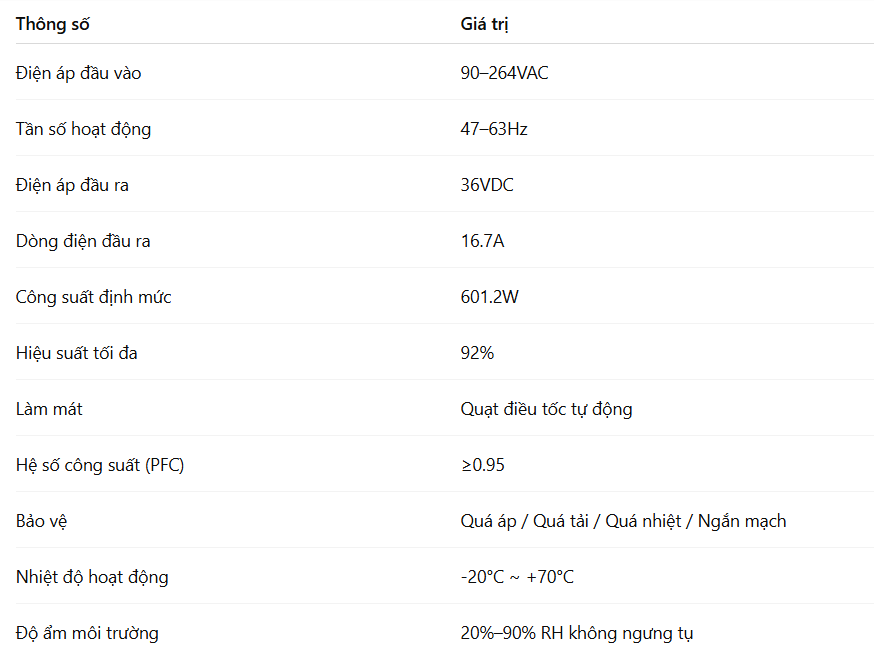Click the value '36VDC'
874x656 pixels.
tap(487, 185)
